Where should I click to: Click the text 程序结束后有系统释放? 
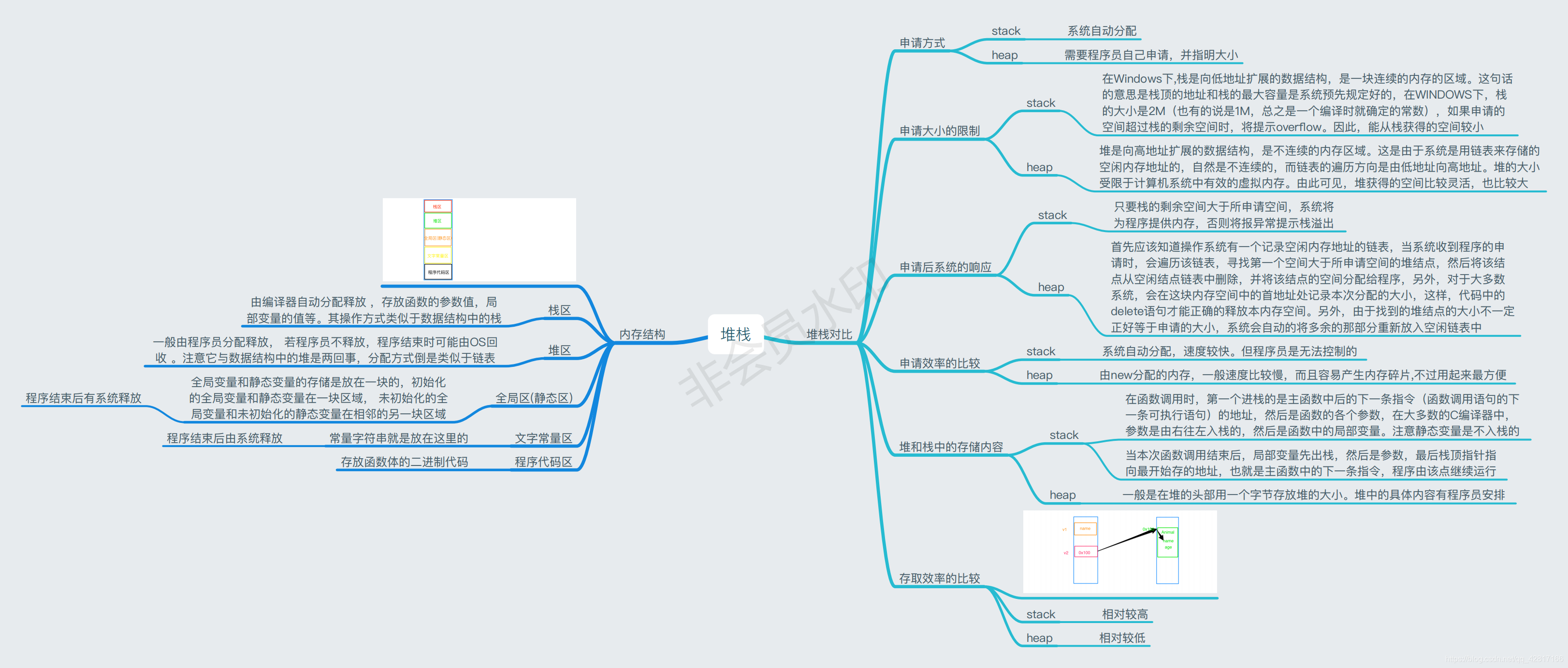click(84, 398)
